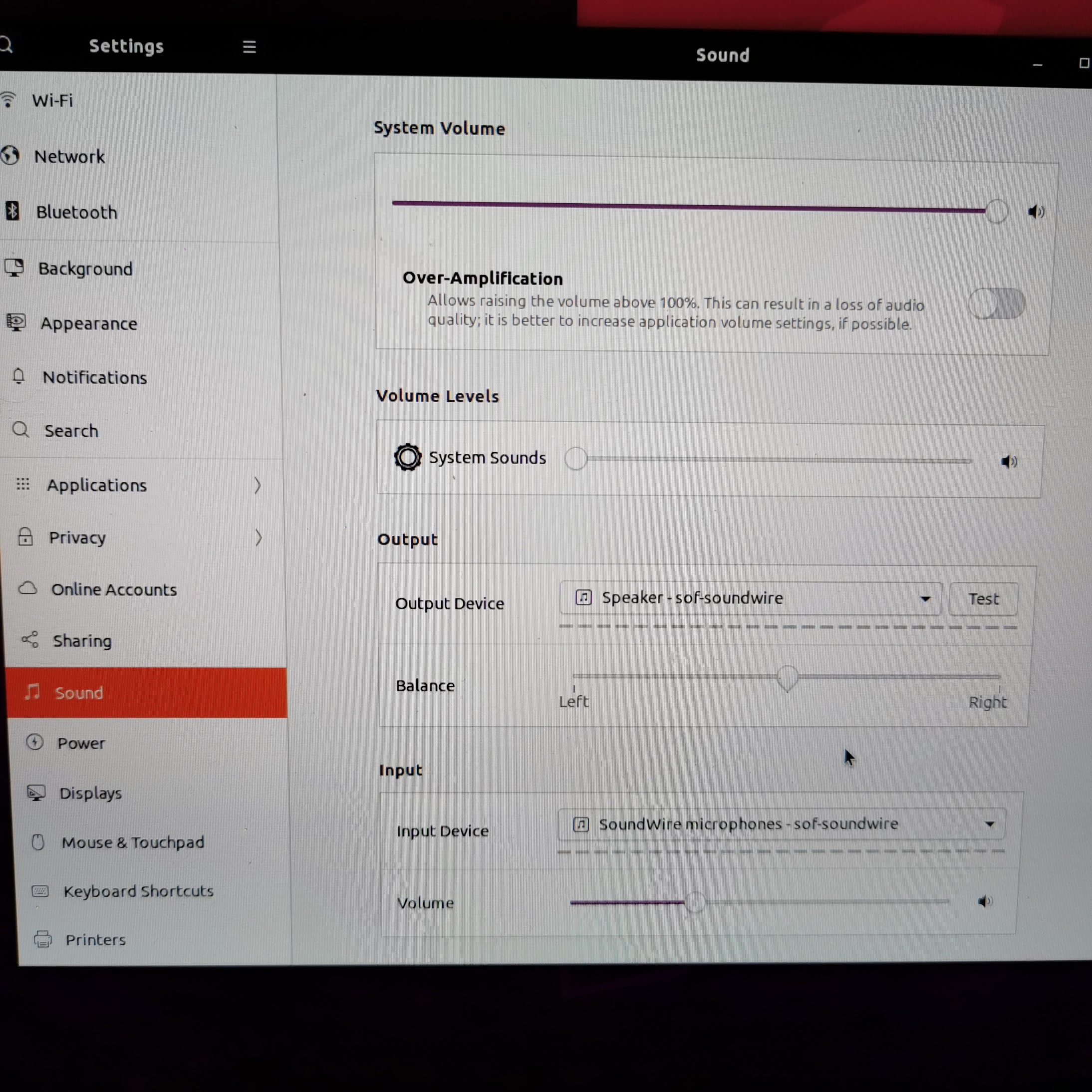Click the search magnifier icon in header
This screenshot has height=1092, width=1092.
[5, 44]
